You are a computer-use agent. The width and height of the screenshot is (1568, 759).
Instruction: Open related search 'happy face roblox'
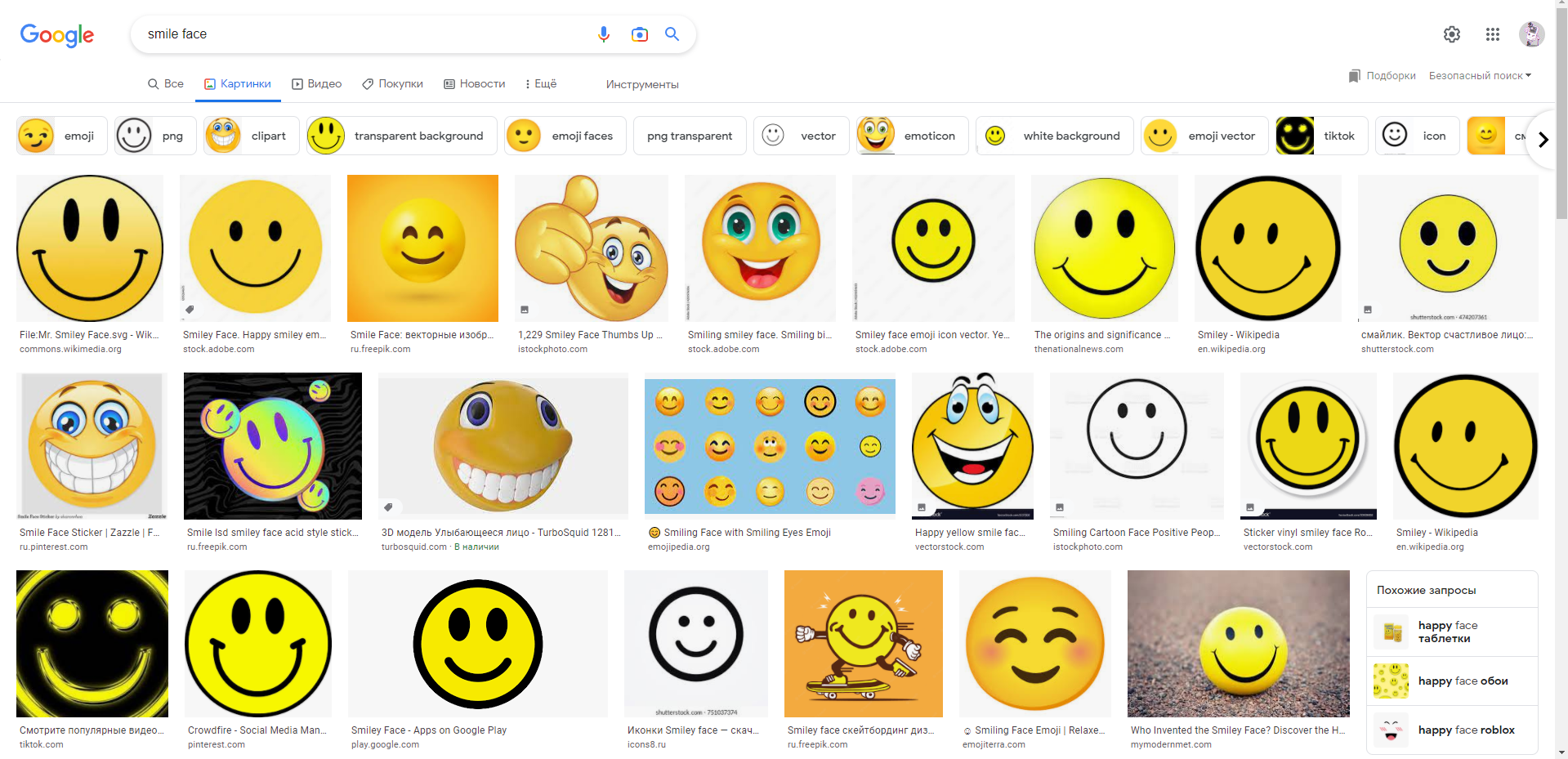[x=1452, y=730]
